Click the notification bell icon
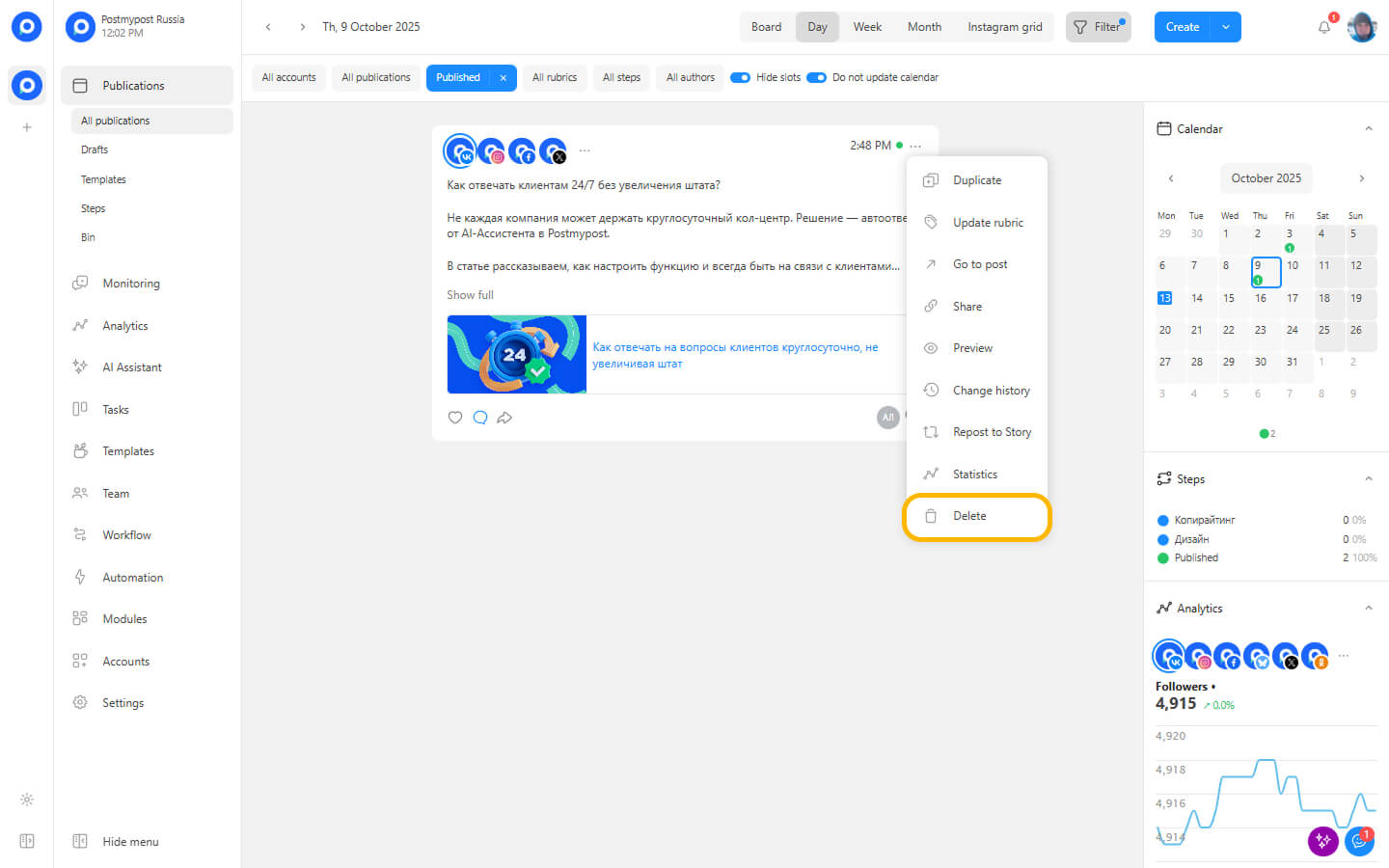 (1324, 27)
